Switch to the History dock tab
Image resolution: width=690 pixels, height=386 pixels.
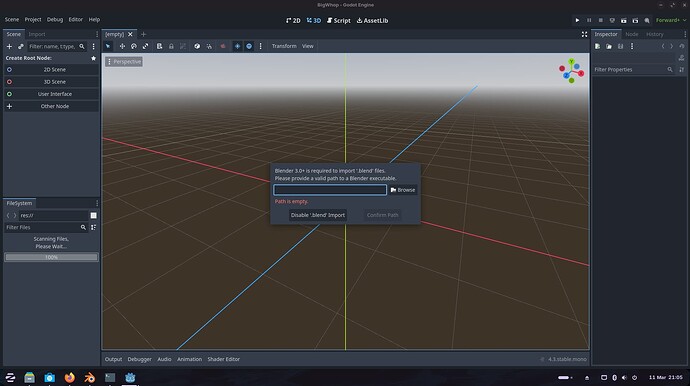(x=655, y=34)
